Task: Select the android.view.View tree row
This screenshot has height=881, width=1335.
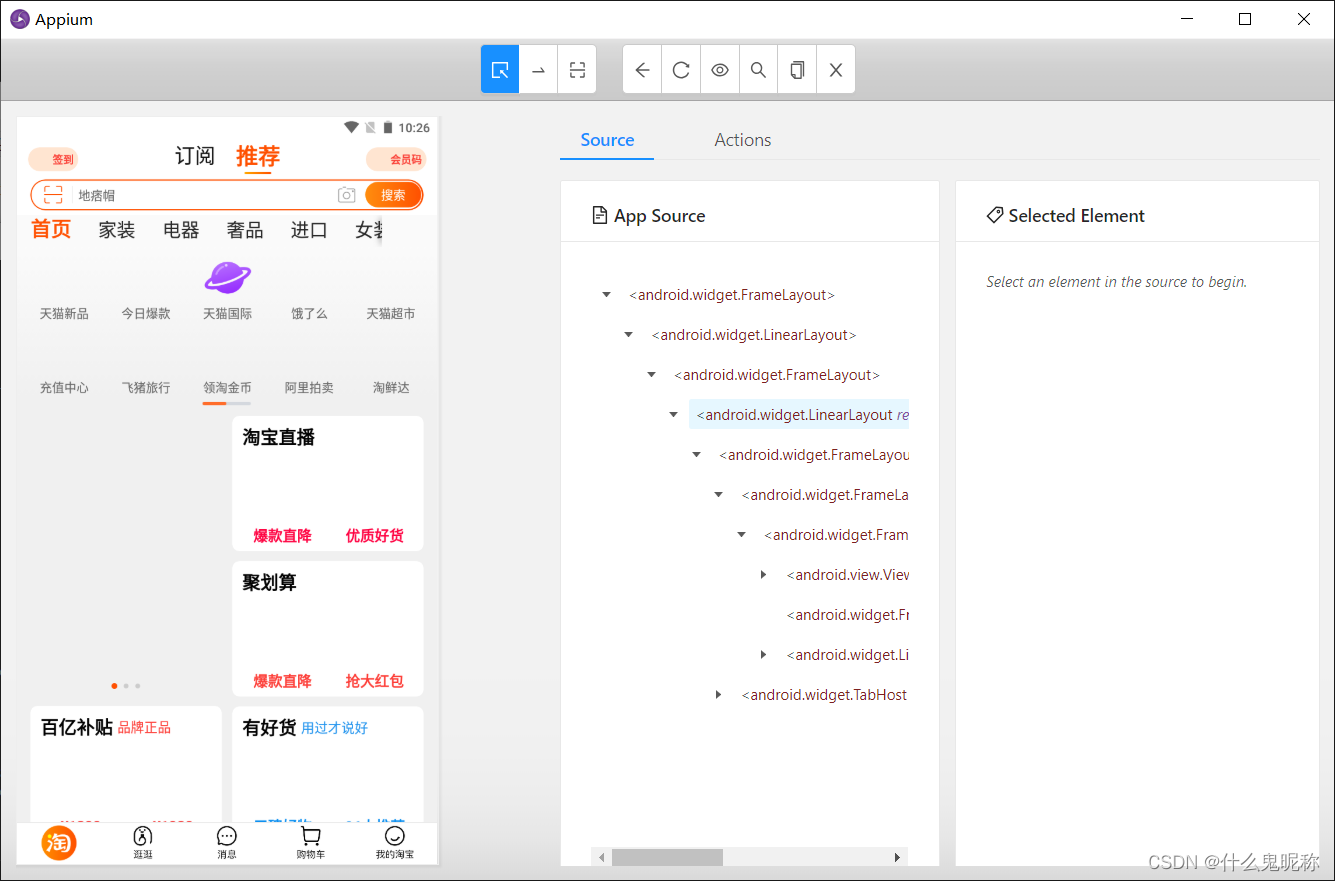Action: (847, 575)
